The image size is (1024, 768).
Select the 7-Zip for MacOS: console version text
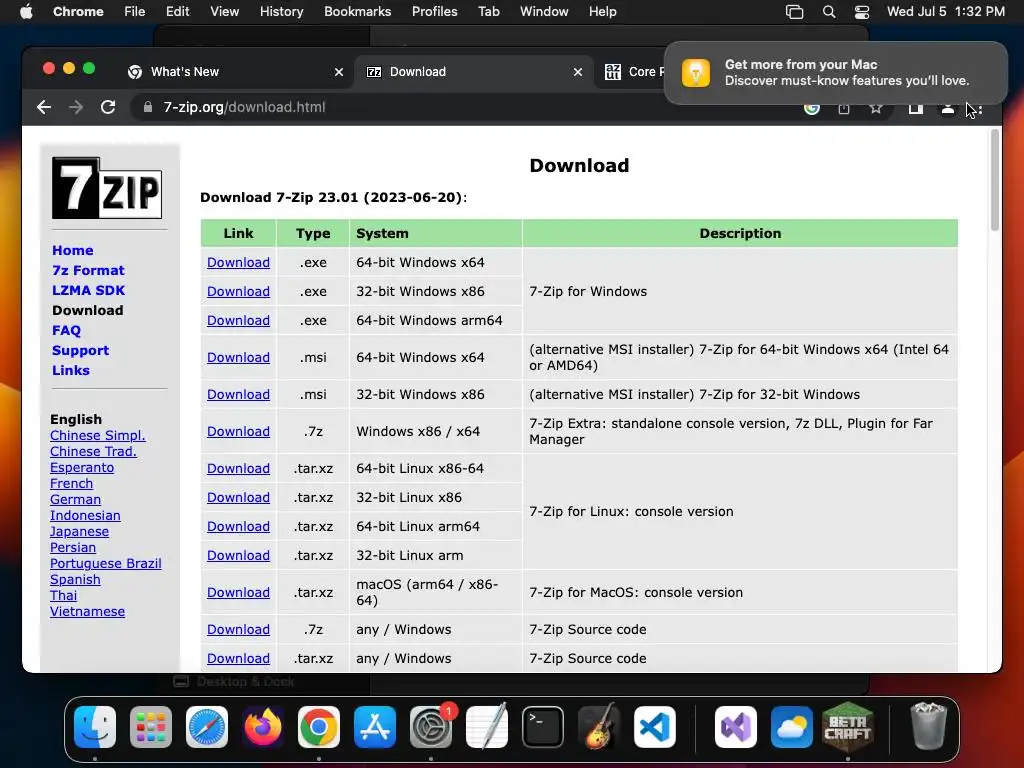point(636,592)
